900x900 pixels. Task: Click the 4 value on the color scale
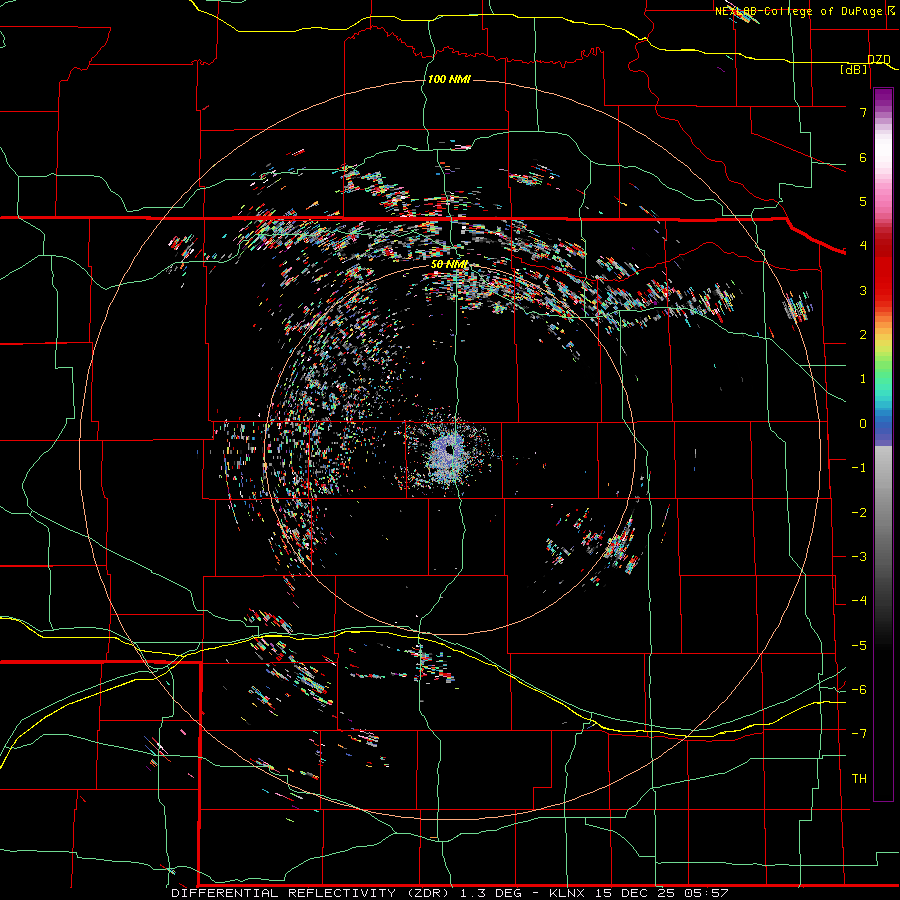[863, 246]
